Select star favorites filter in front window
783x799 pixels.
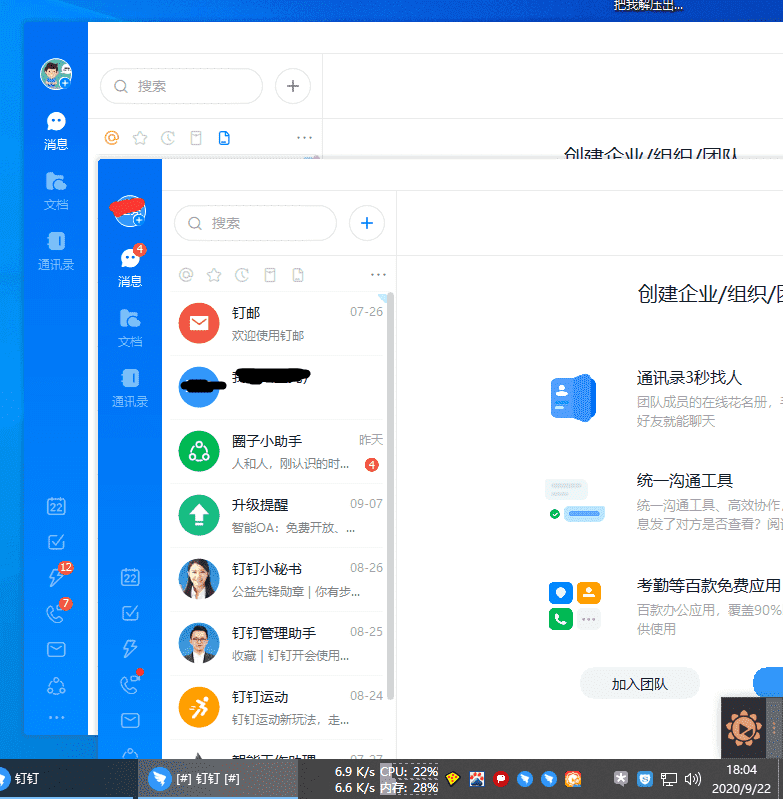[214, 275]
